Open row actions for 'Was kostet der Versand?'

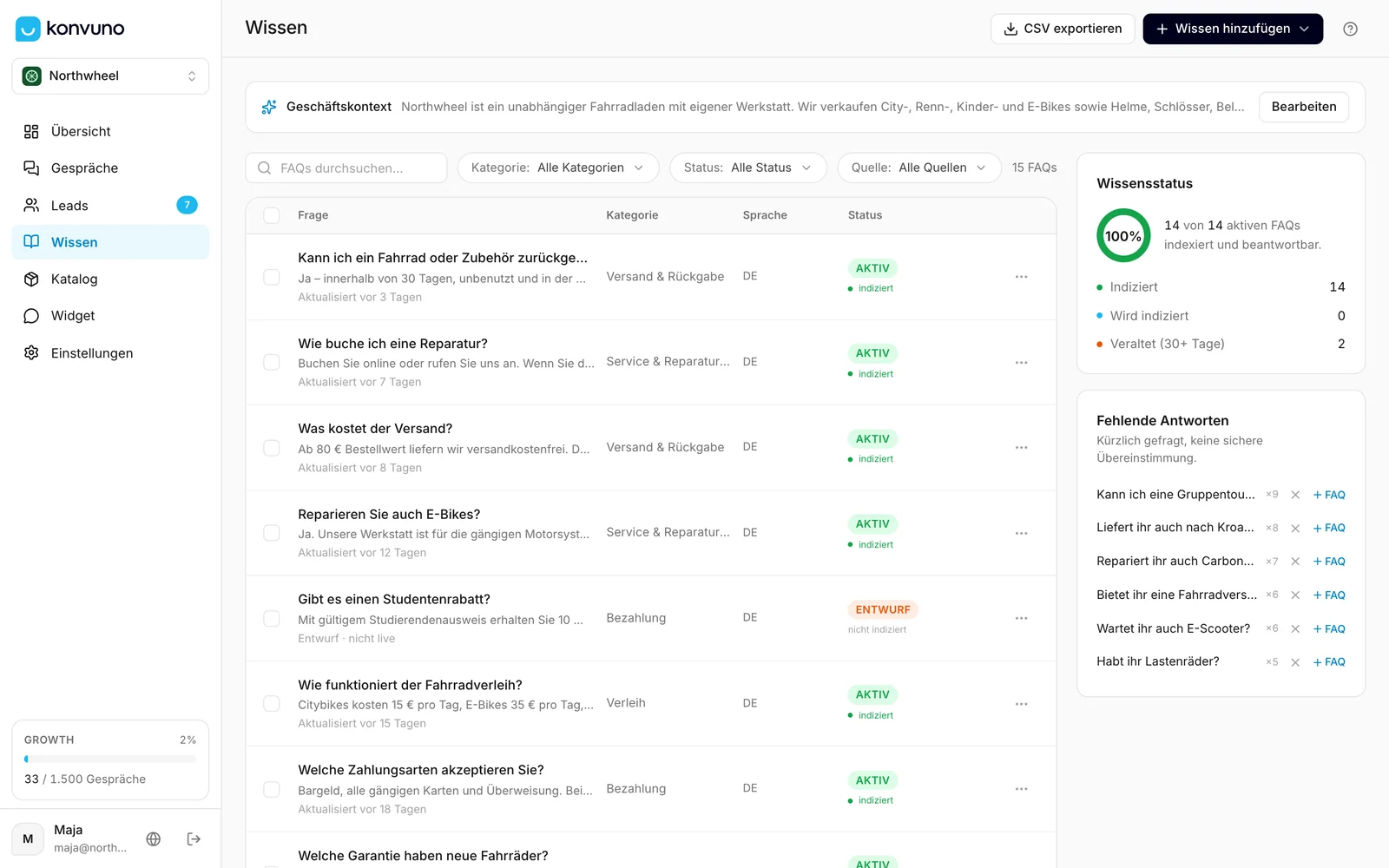[1021, 448]
